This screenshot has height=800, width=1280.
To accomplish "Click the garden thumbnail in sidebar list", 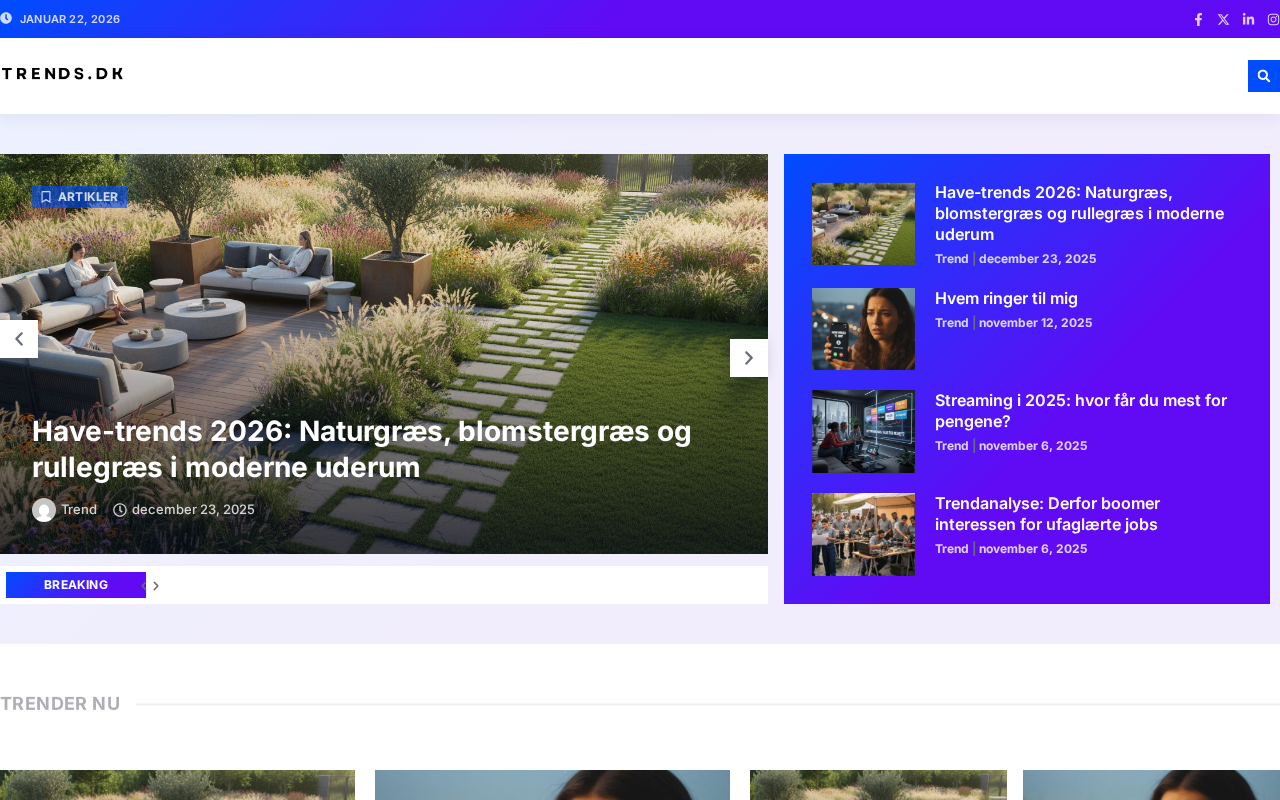I will click(x=863, y=224).
